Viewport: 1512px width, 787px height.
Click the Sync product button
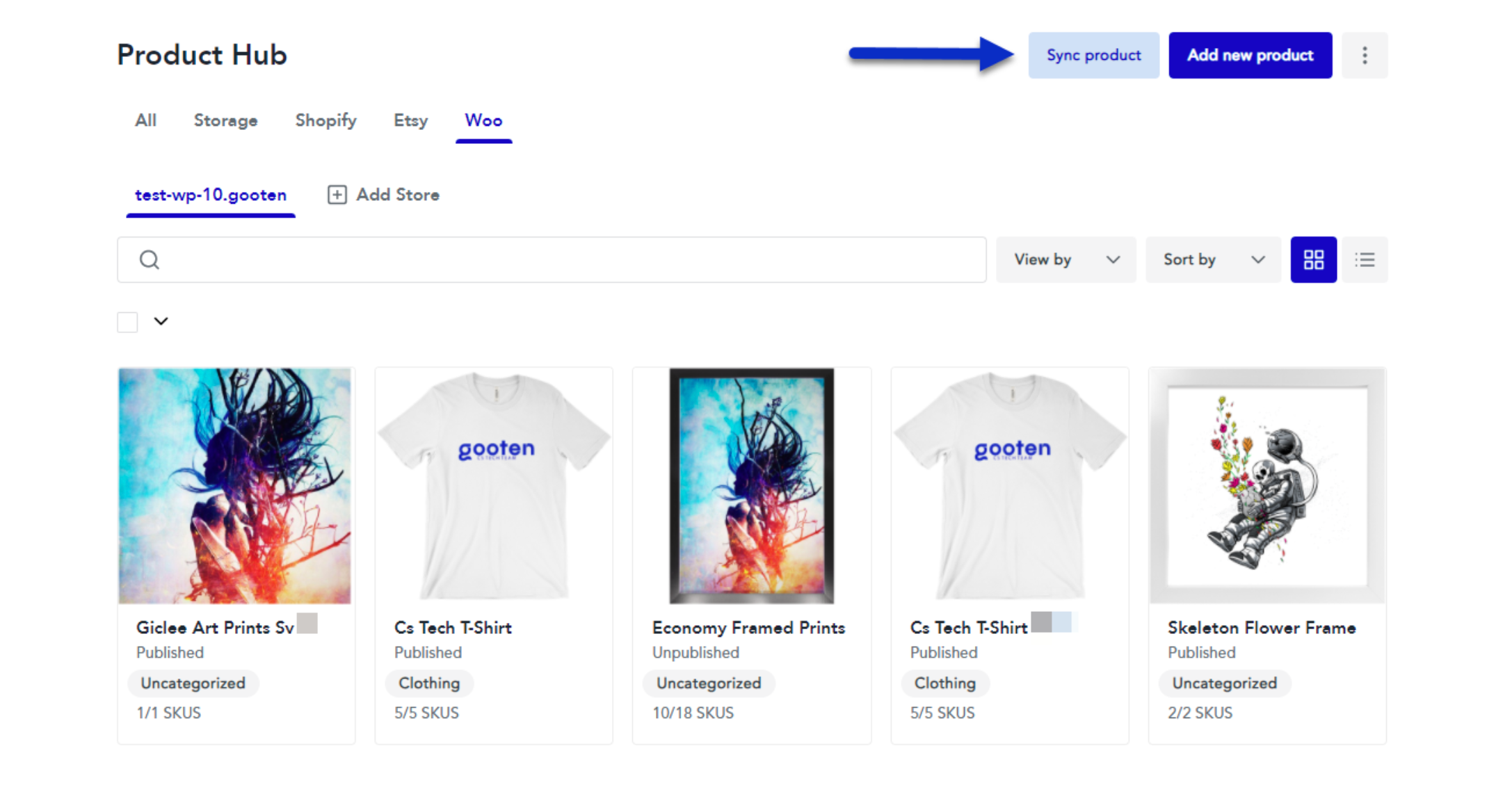(1093, 55)
